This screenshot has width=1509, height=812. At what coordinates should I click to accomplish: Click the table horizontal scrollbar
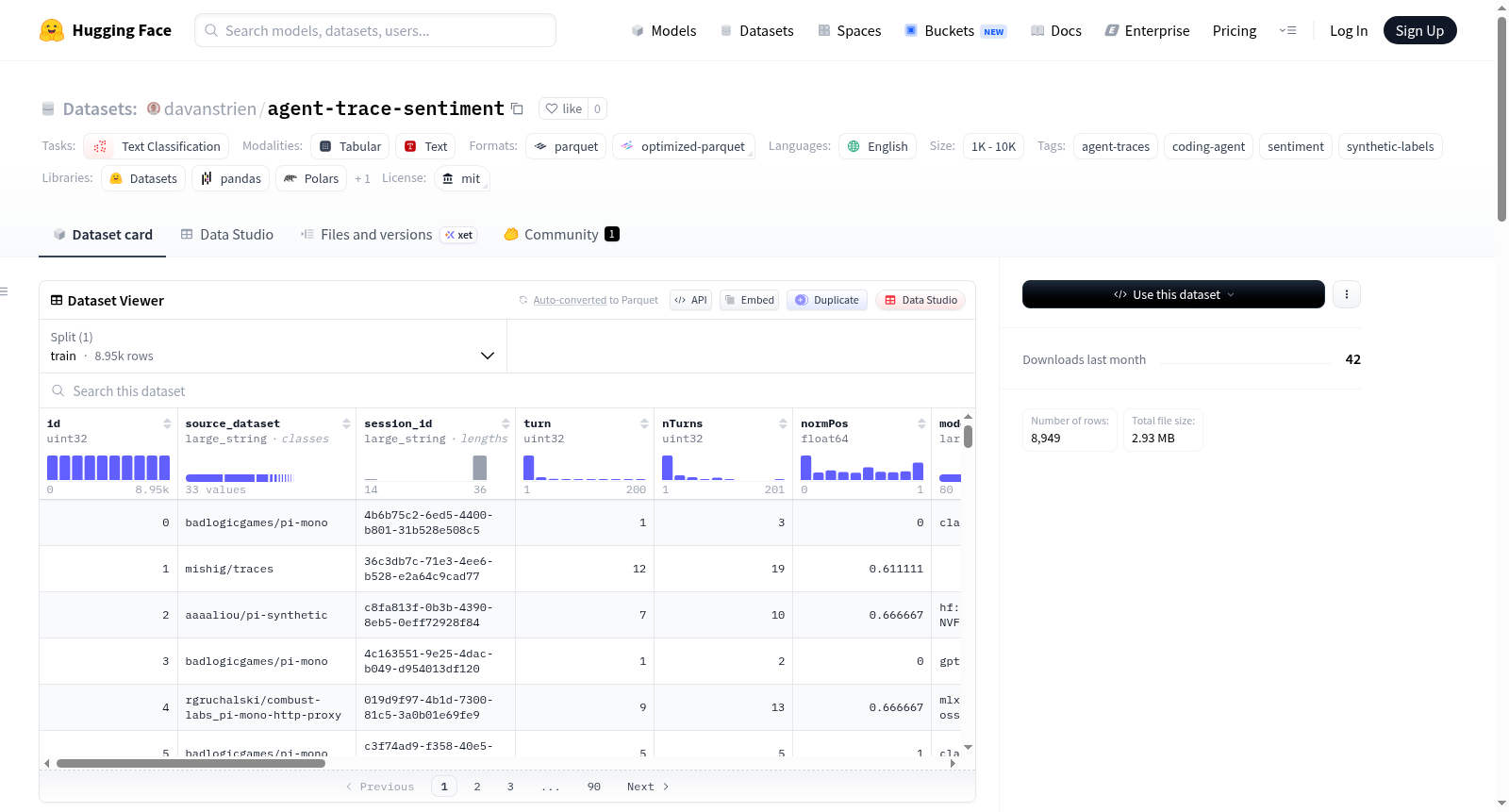tap(191, 763)
